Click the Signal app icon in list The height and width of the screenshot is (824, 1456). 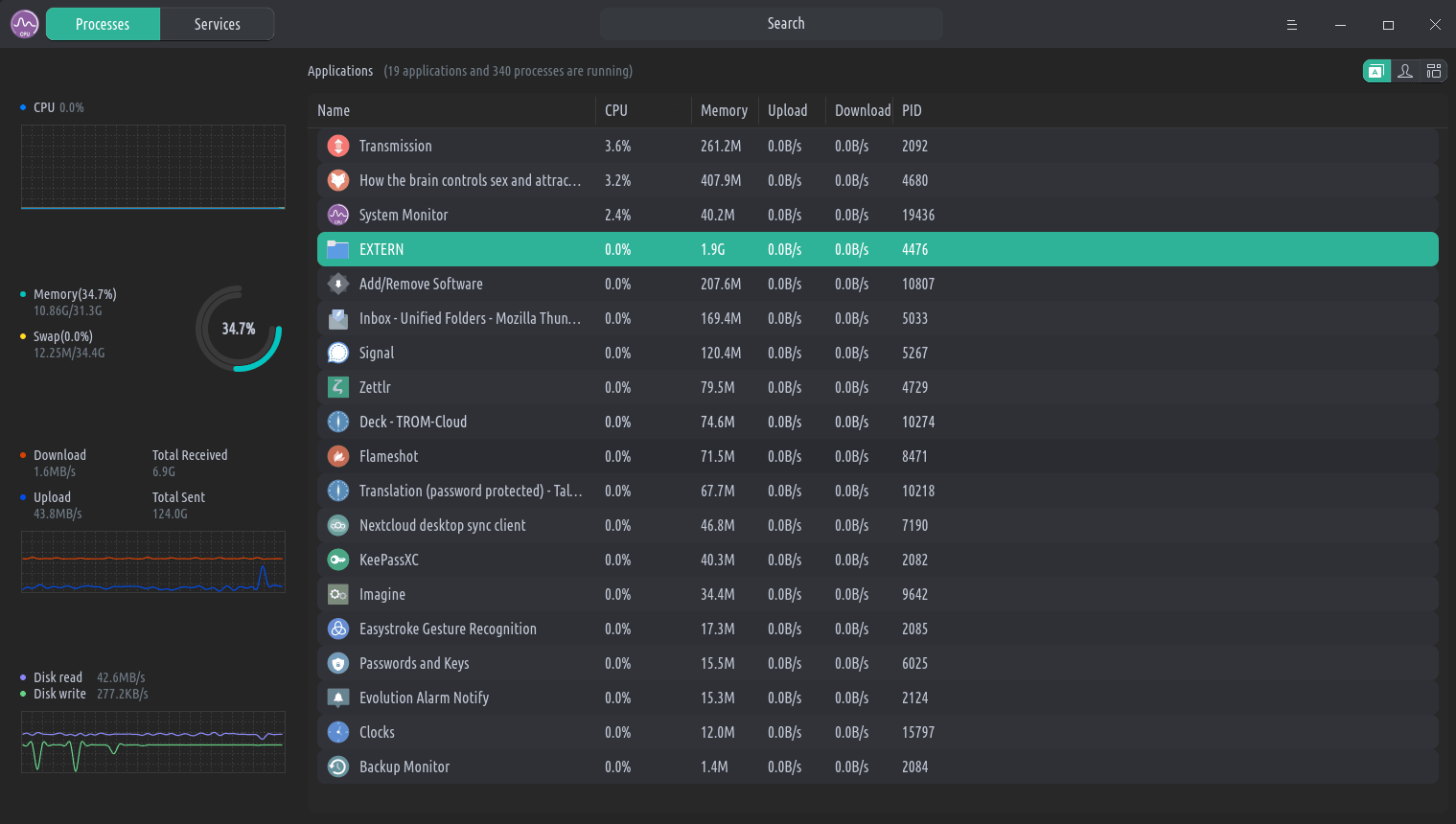pos(337,353)
